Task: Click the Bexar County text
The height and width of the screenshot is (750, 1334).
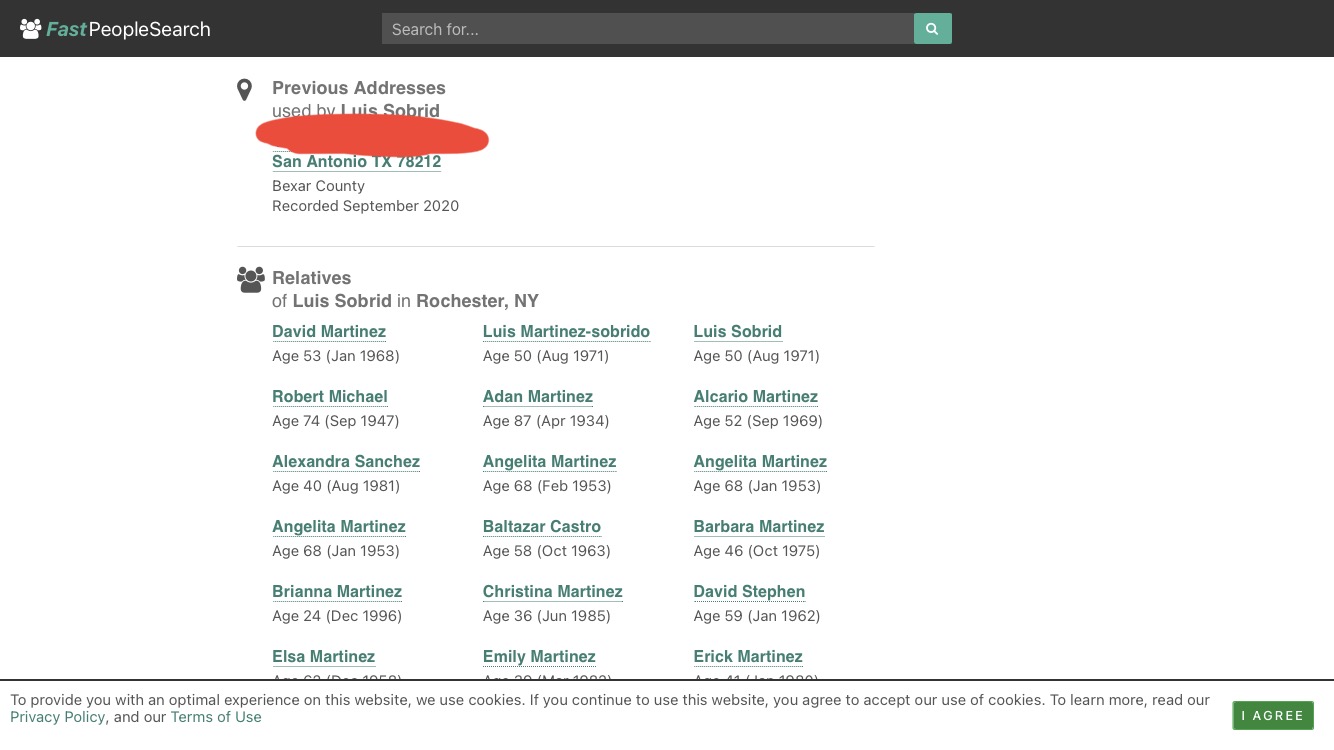Action: pos(318,186)
